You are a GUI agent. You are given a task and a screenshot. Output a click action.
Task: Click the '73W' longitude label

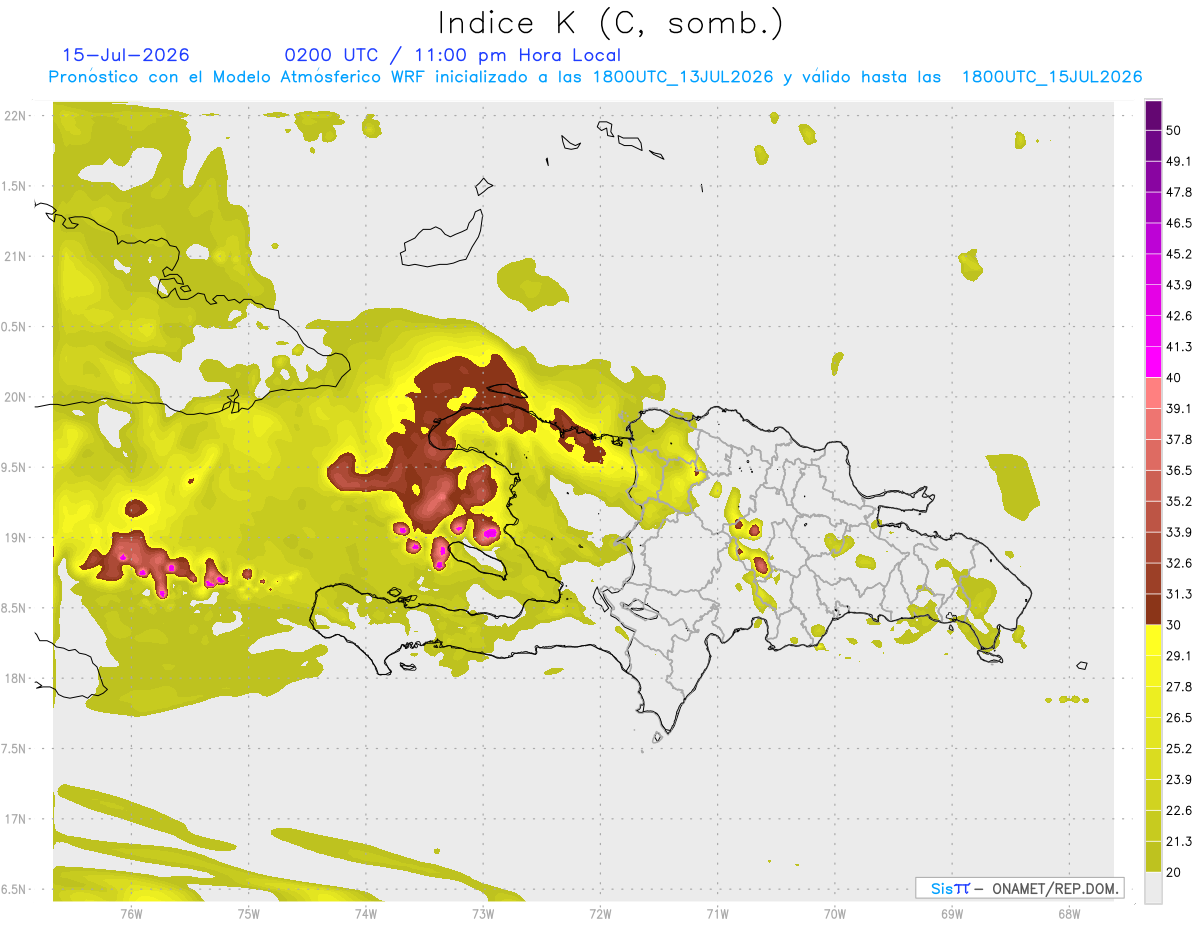pos(483,913)
